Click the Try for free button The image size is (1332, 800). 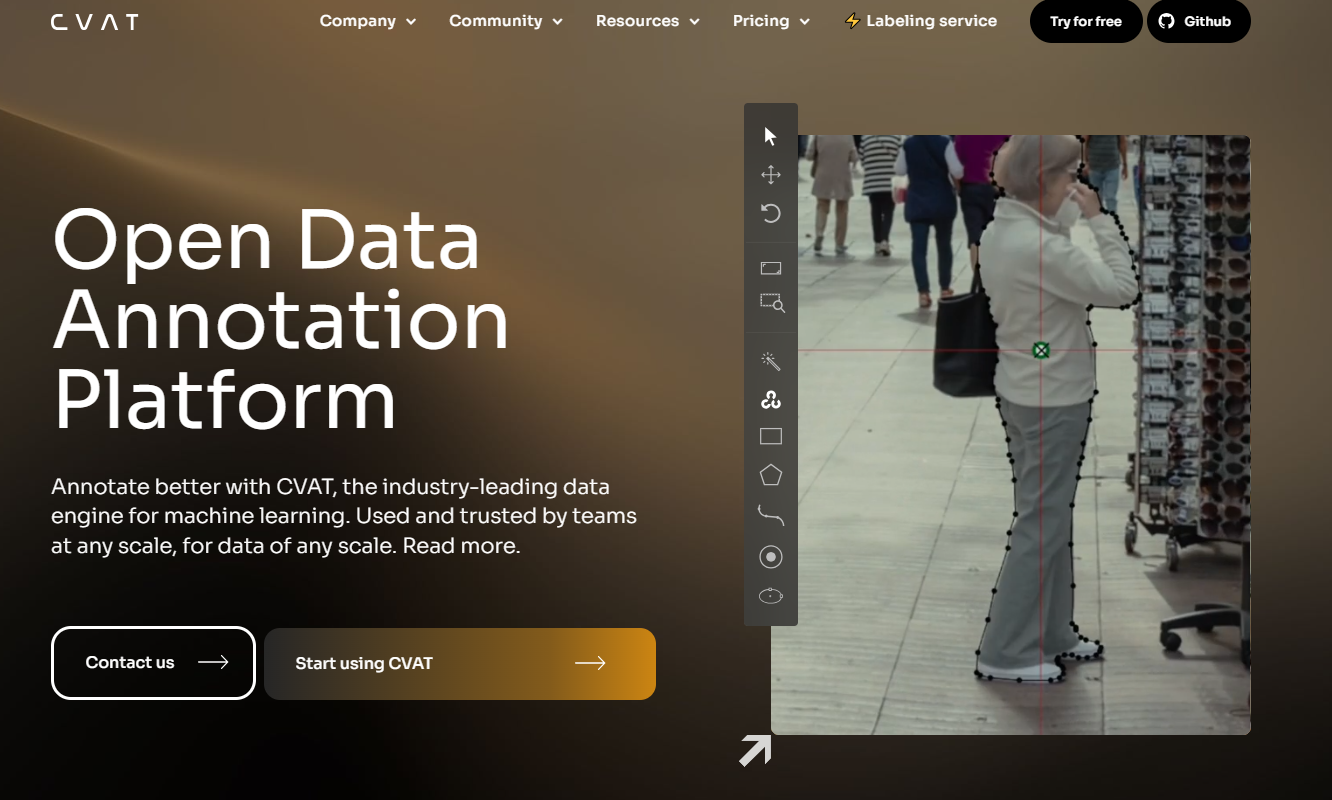pos(1086,21)
